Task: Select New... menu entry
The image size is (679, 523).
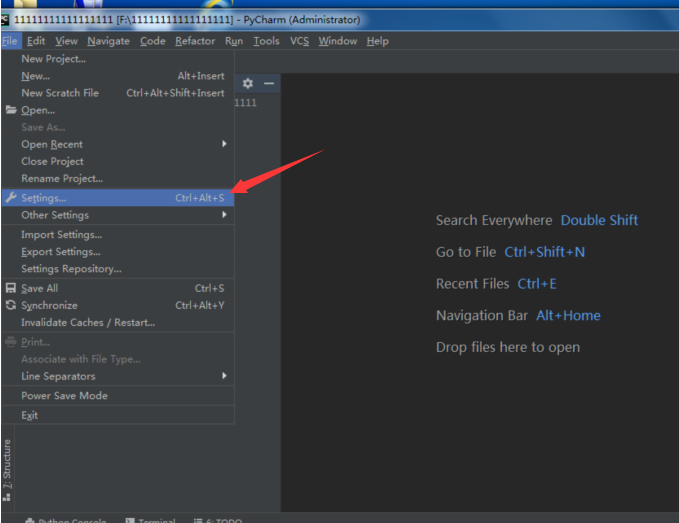Action: click(118, 76)
